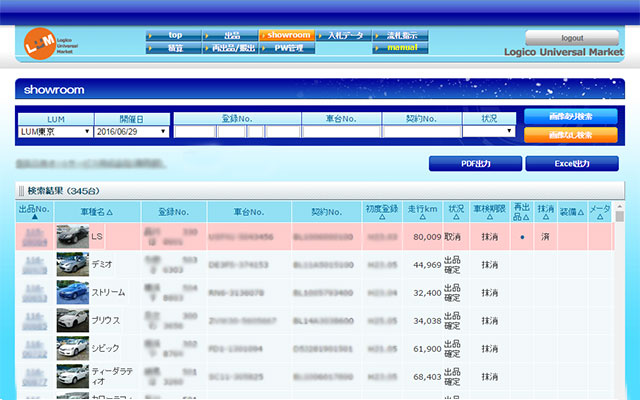
Task: Focus the 車台No. search field
Action: tap(341, 131)
